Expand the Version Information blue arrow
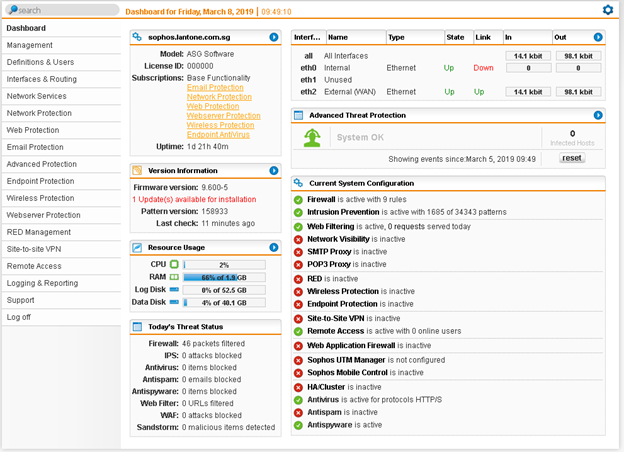624x452 pixels. (274, 170)
